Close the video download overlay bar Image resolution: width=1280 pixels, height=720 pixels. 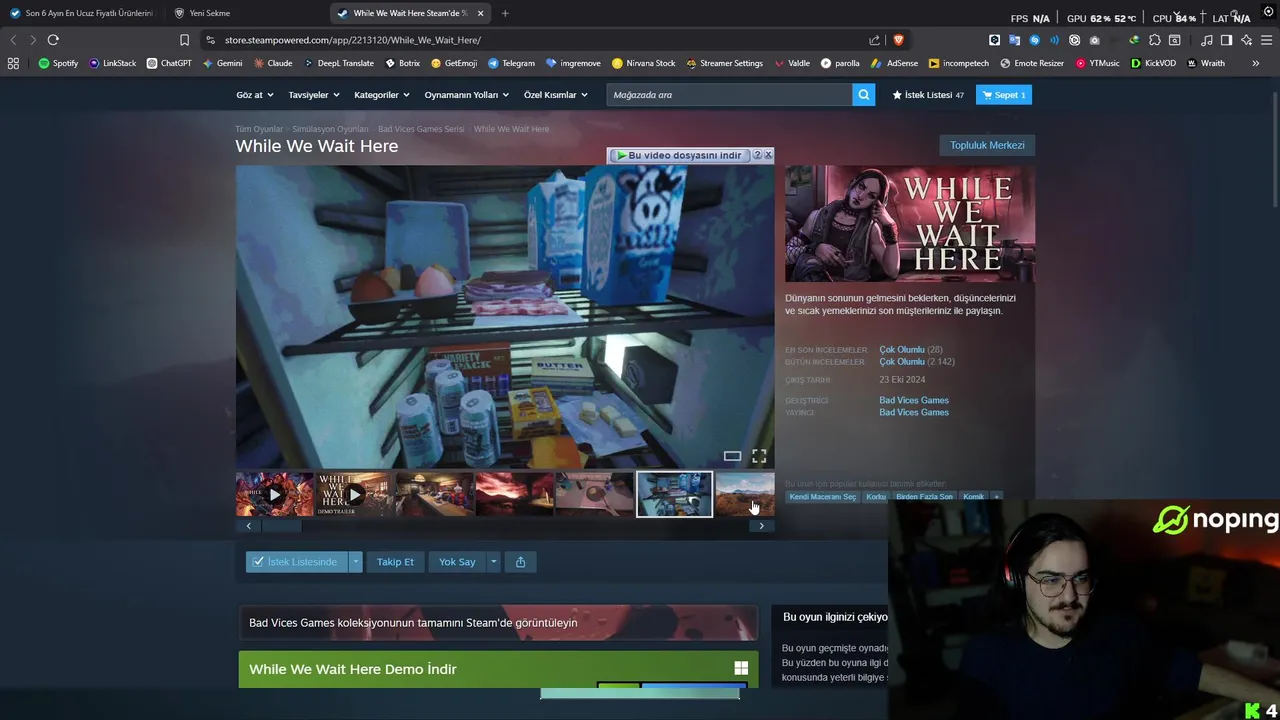(x=768, y=155)
